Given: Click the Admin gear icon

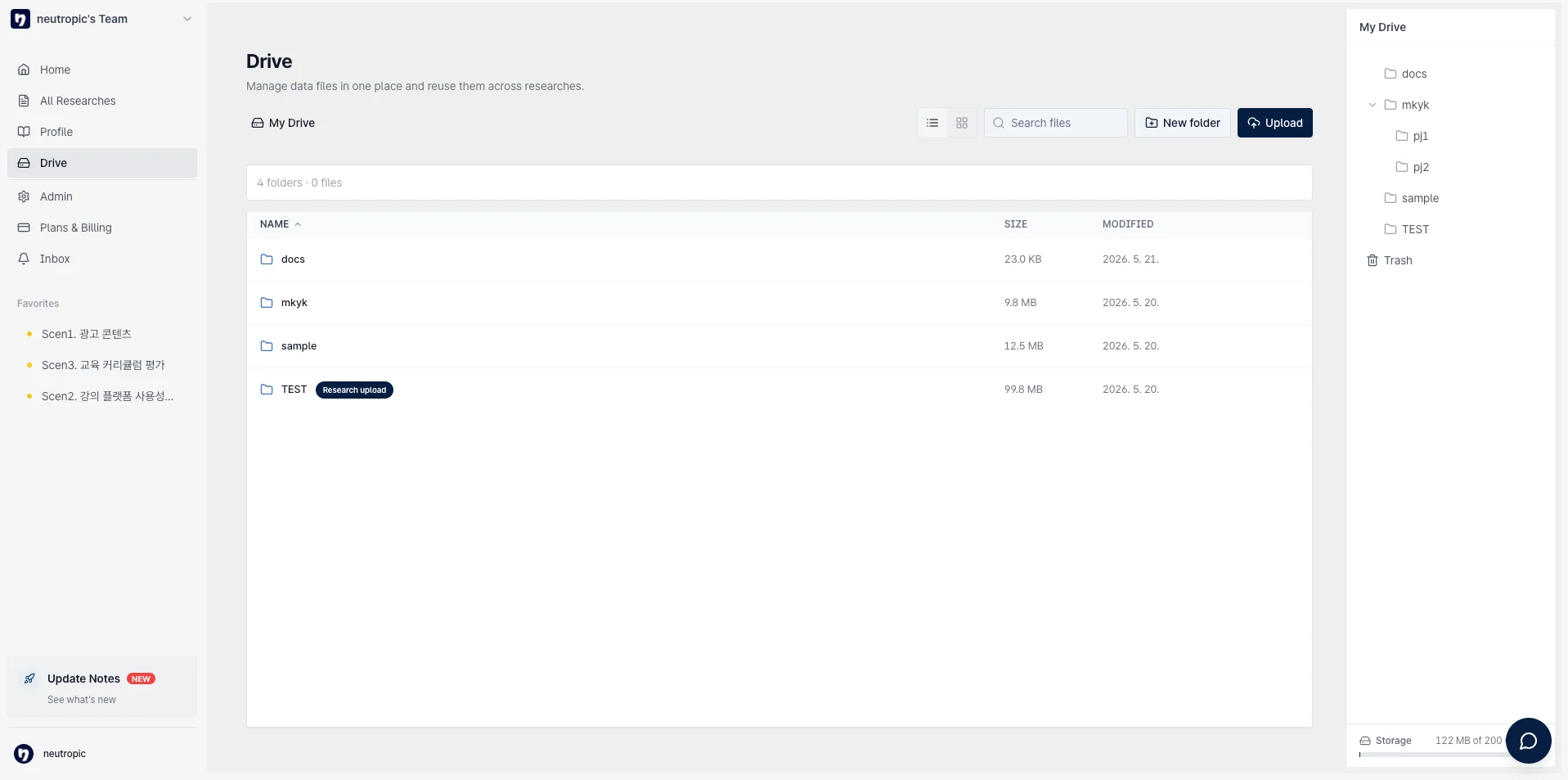Looking at the screenshot, I should point(24,196).
